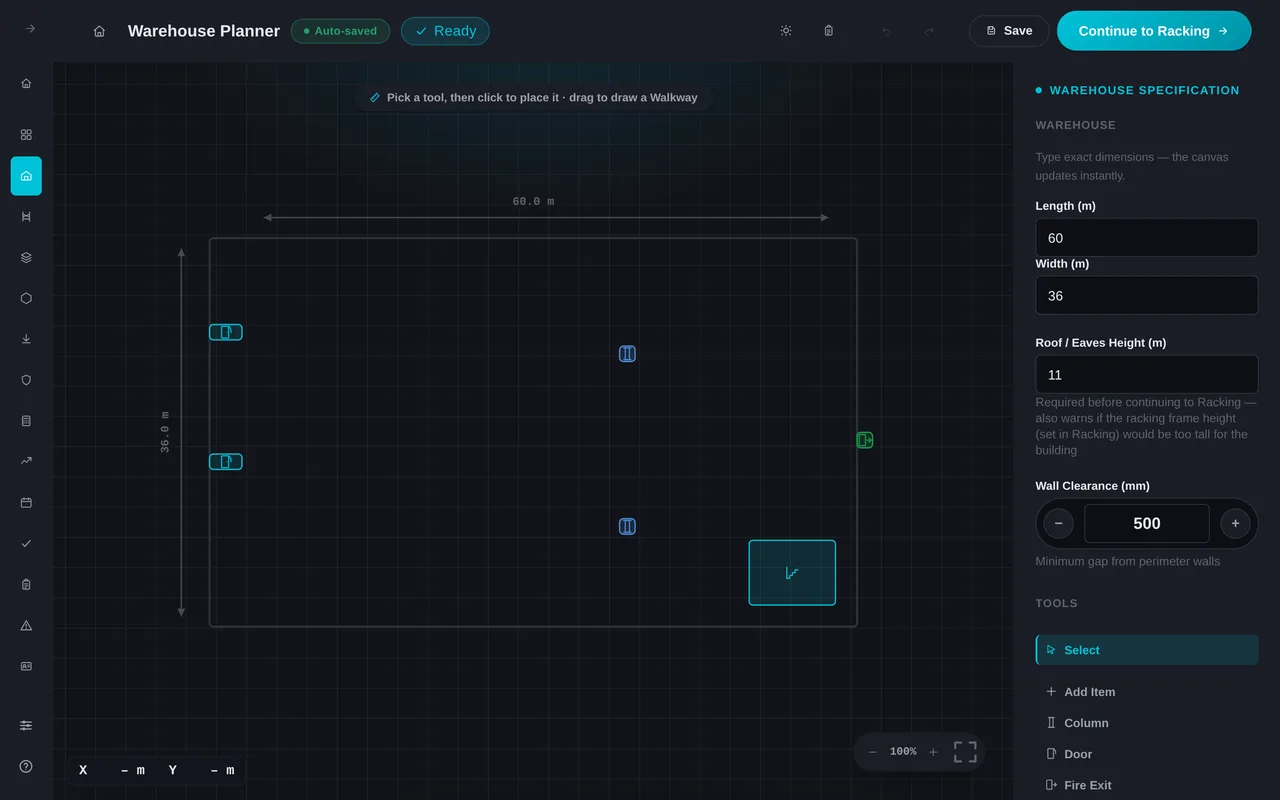The image size is (1280, 800).
Task: Increase wall clearance with plus stepper
Action: [1235, 523]
